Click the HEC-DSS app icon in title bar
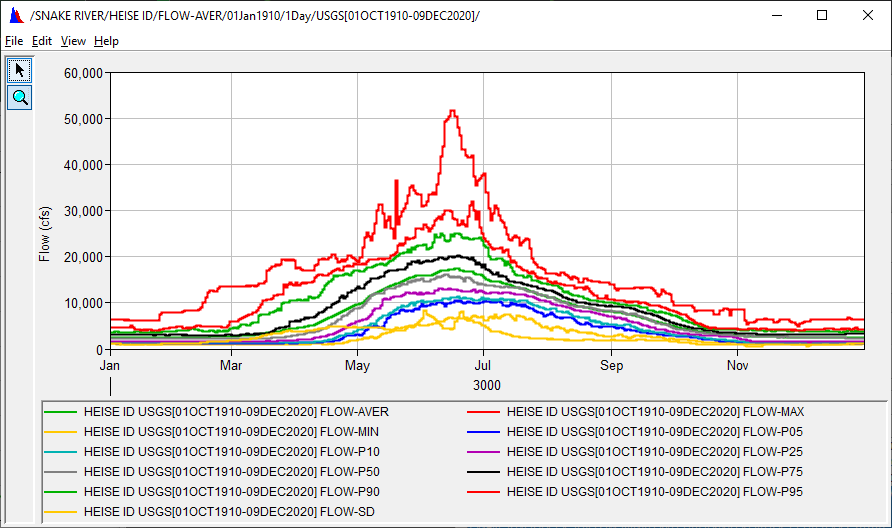Viewport: 892px width, 528px height. (15, 16)
